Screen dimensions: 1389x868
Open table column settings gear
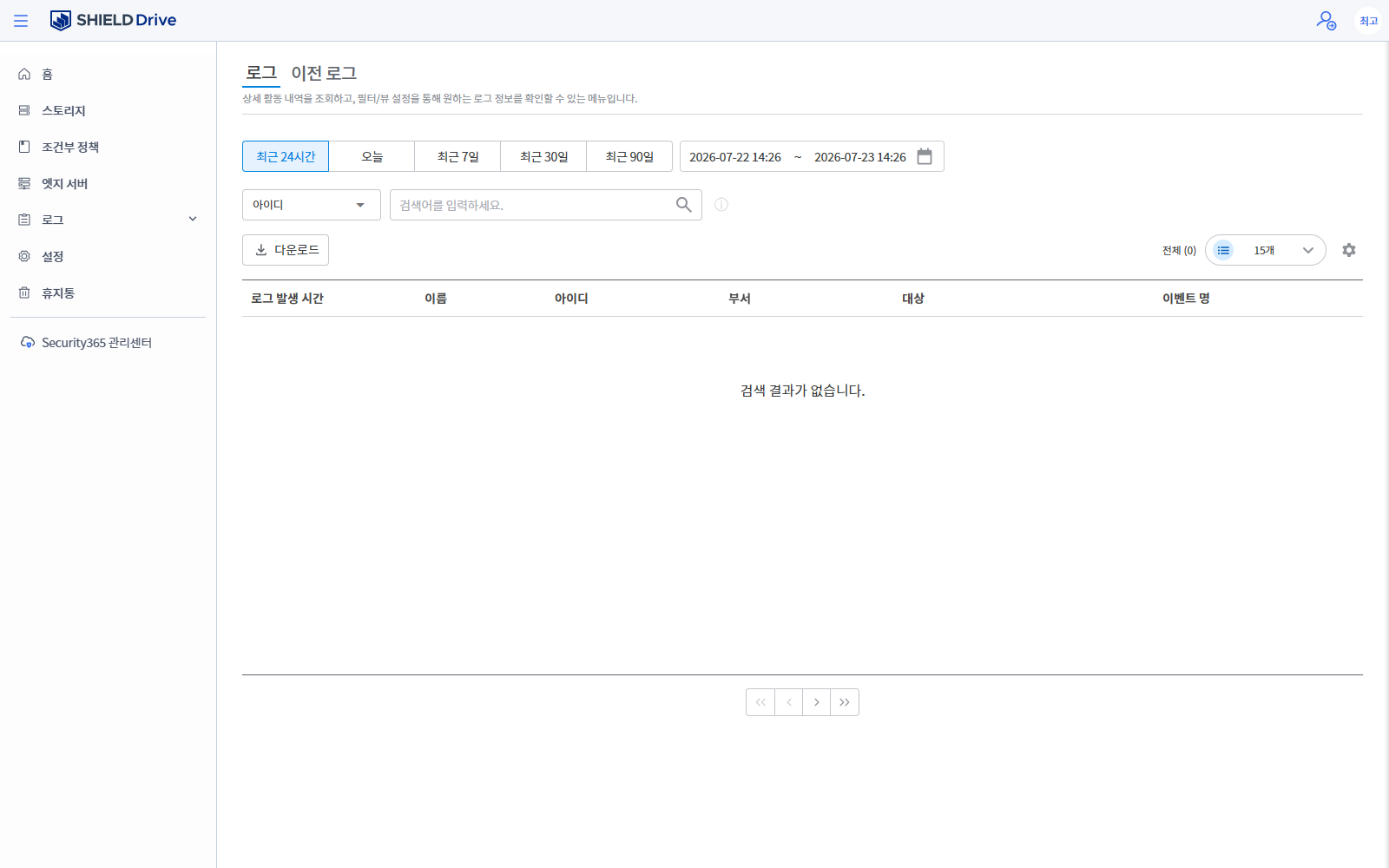(x=1349, y=250)
